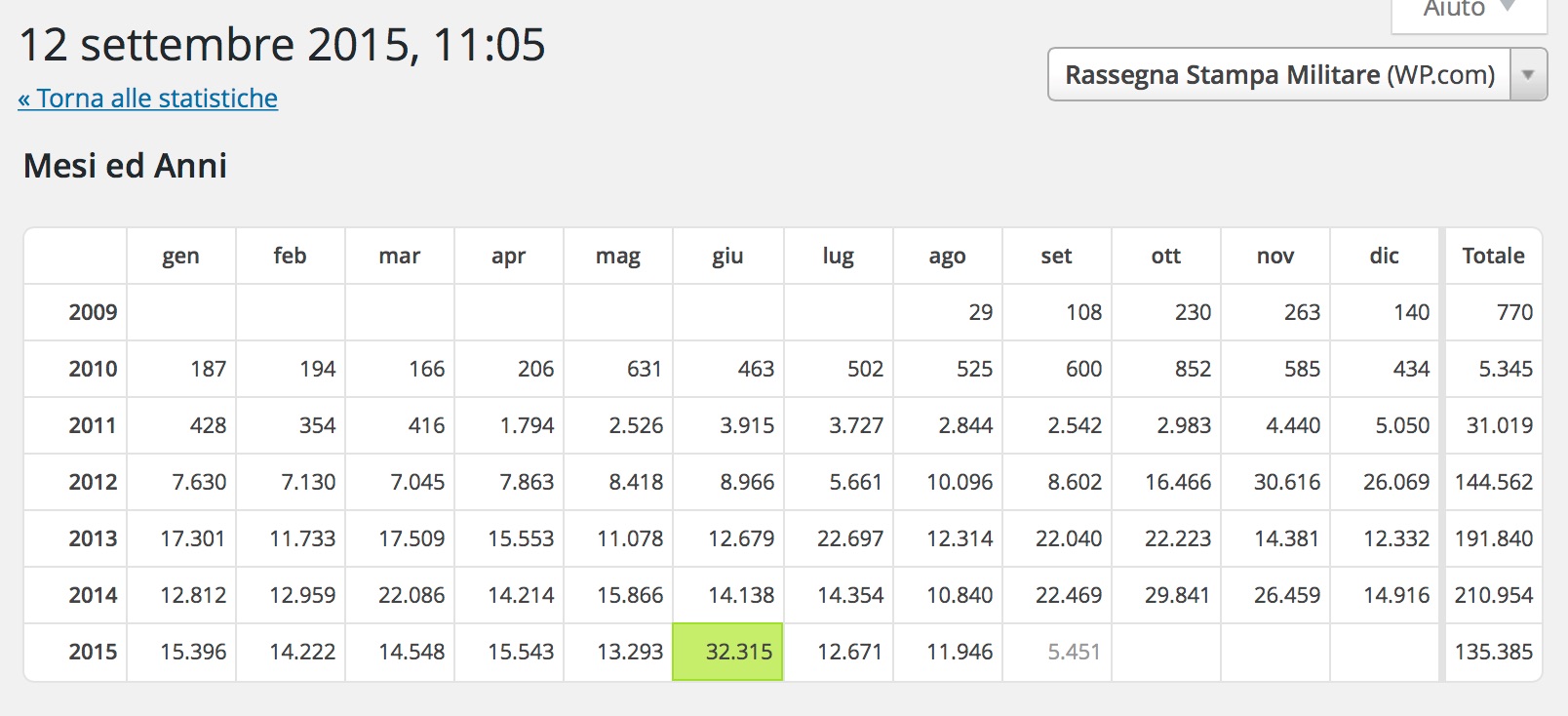
Task: Go back via Torna alle statistiche link
Action: click(x=147, y=99)
